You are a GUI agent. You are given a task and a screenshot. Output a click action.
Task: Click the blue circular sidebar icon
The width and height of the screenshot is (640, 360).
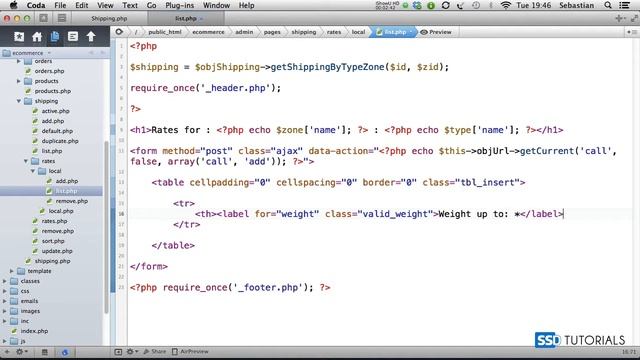click(65, 352)
